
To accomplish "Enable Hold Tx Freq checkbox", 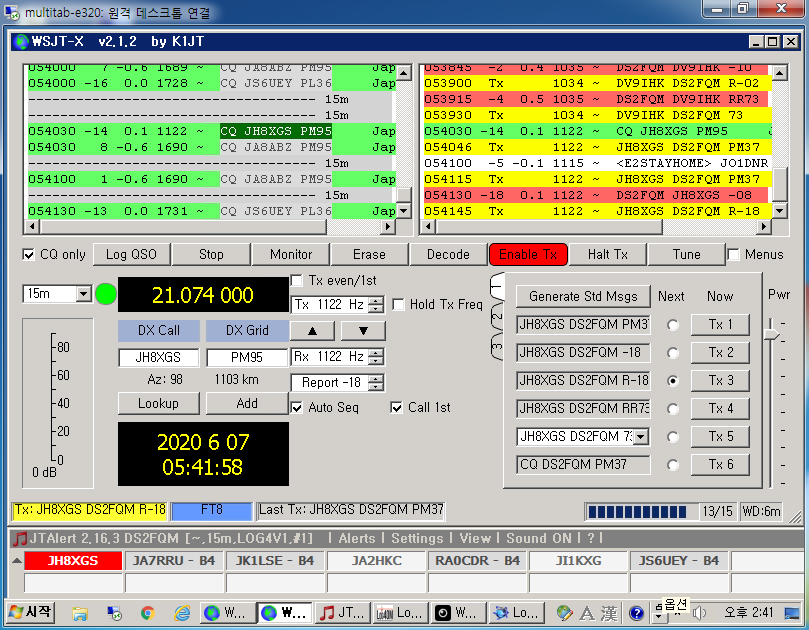I will click(398, 304).
